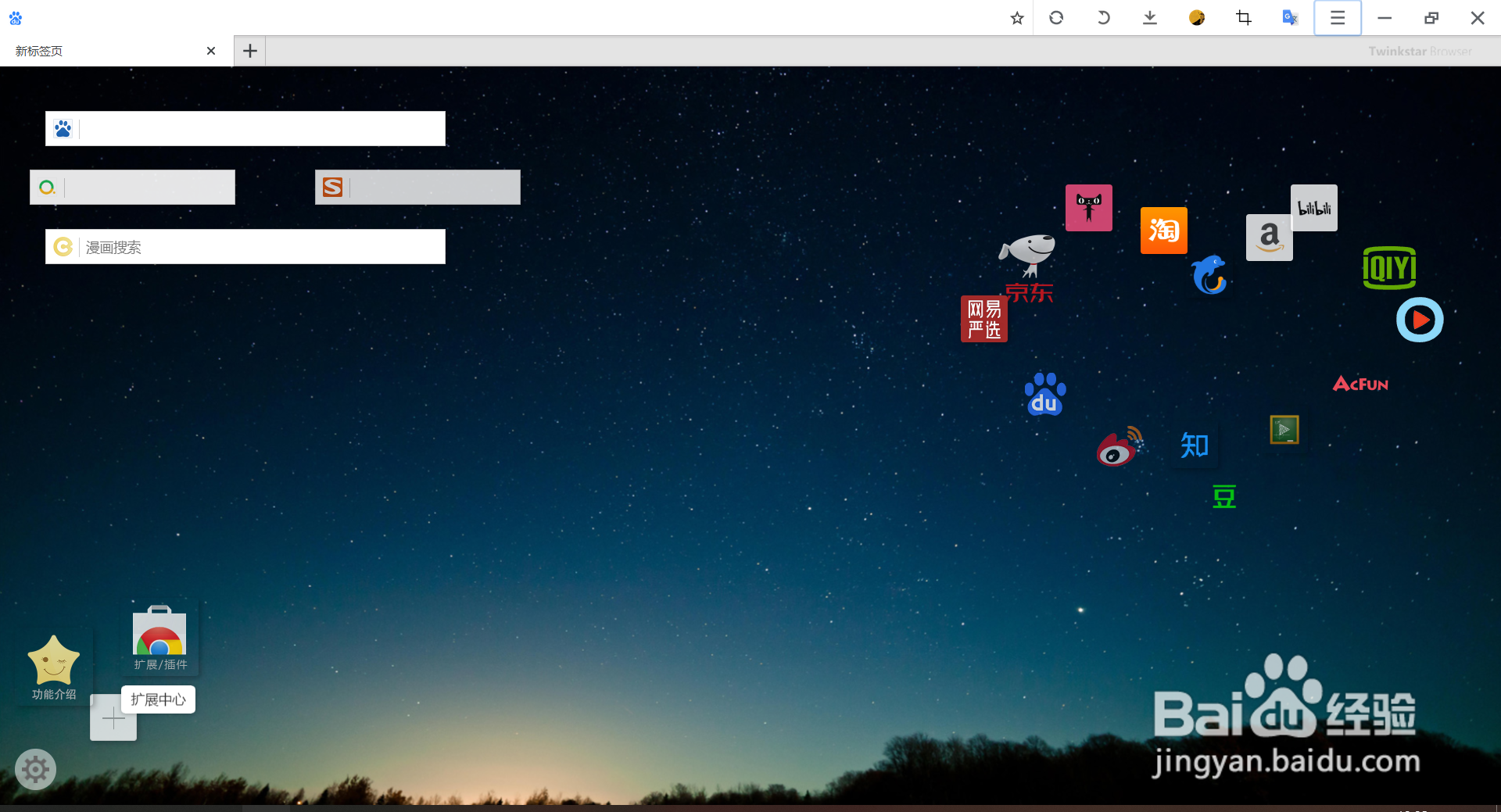Click the Baidu paw search box
Image resolution: width=1501 pixels, height=812 pixels.
click(x=245, y=128)
